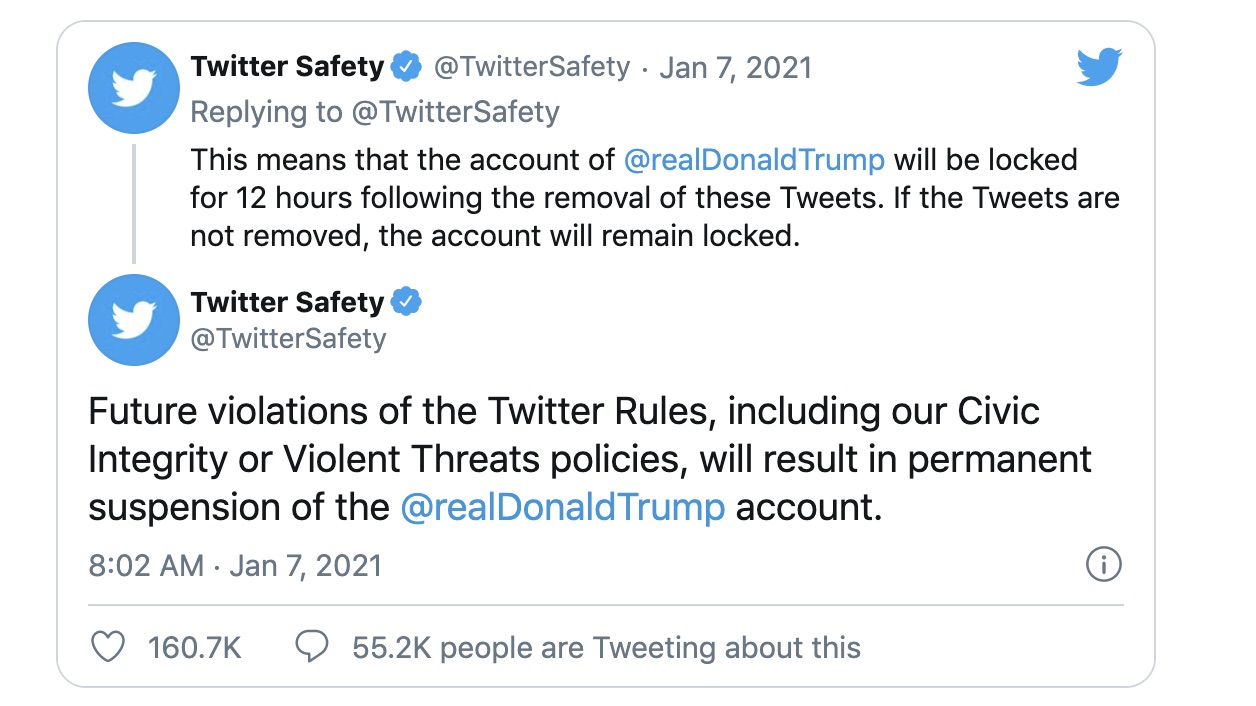Click the Twitter Safety name on the second tweet
Screen dimensions: 1256x706
click(x=287, y=301)
